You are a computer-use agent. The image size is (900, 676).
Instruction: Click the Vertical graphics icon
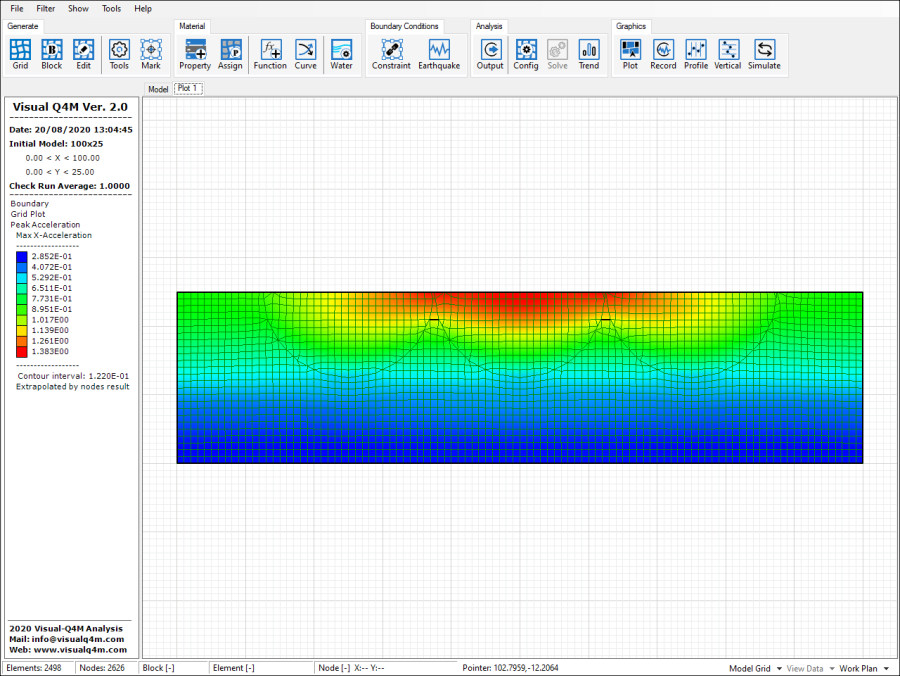(728, 55)
